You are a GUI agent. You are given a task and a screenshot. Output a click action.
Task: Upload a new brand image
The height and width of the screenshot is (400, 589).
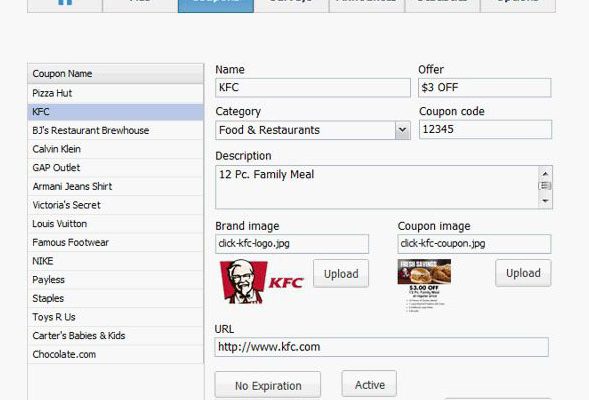point(341,274)
